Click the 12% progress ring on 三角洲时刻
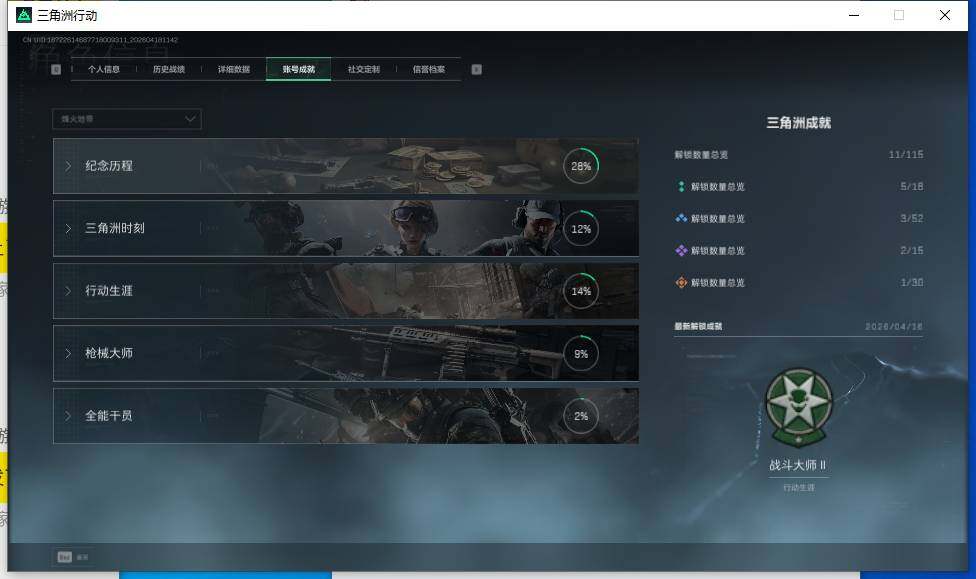 pos(581,228)
